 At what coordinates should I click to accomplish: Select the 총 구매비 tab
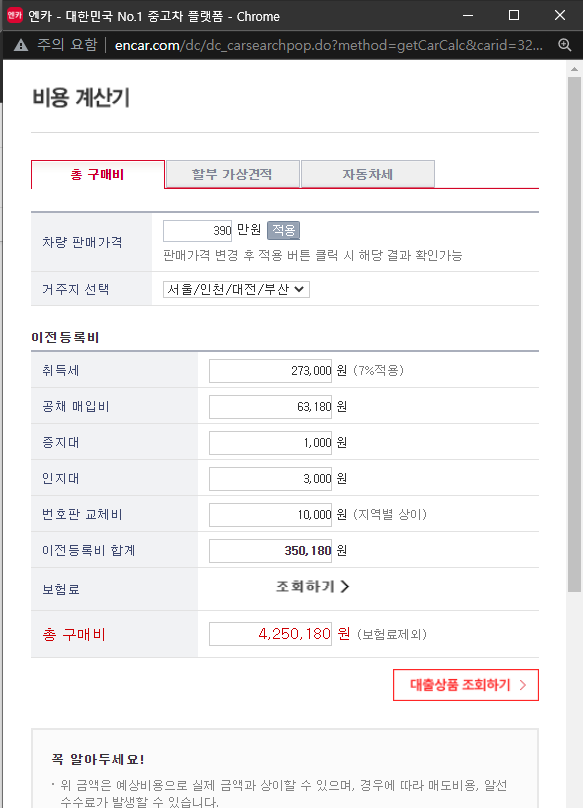click(x=97, y=173)
